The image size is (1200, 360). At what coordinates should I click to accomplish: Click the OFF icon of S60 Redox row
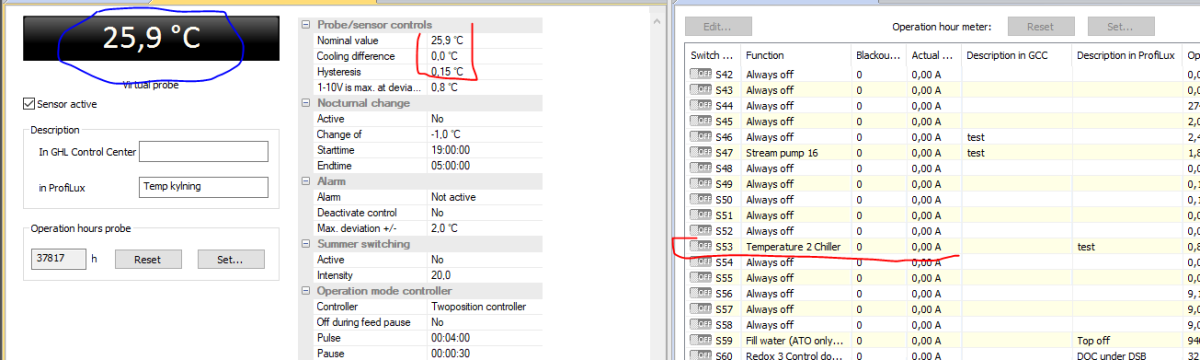[700, 355]
